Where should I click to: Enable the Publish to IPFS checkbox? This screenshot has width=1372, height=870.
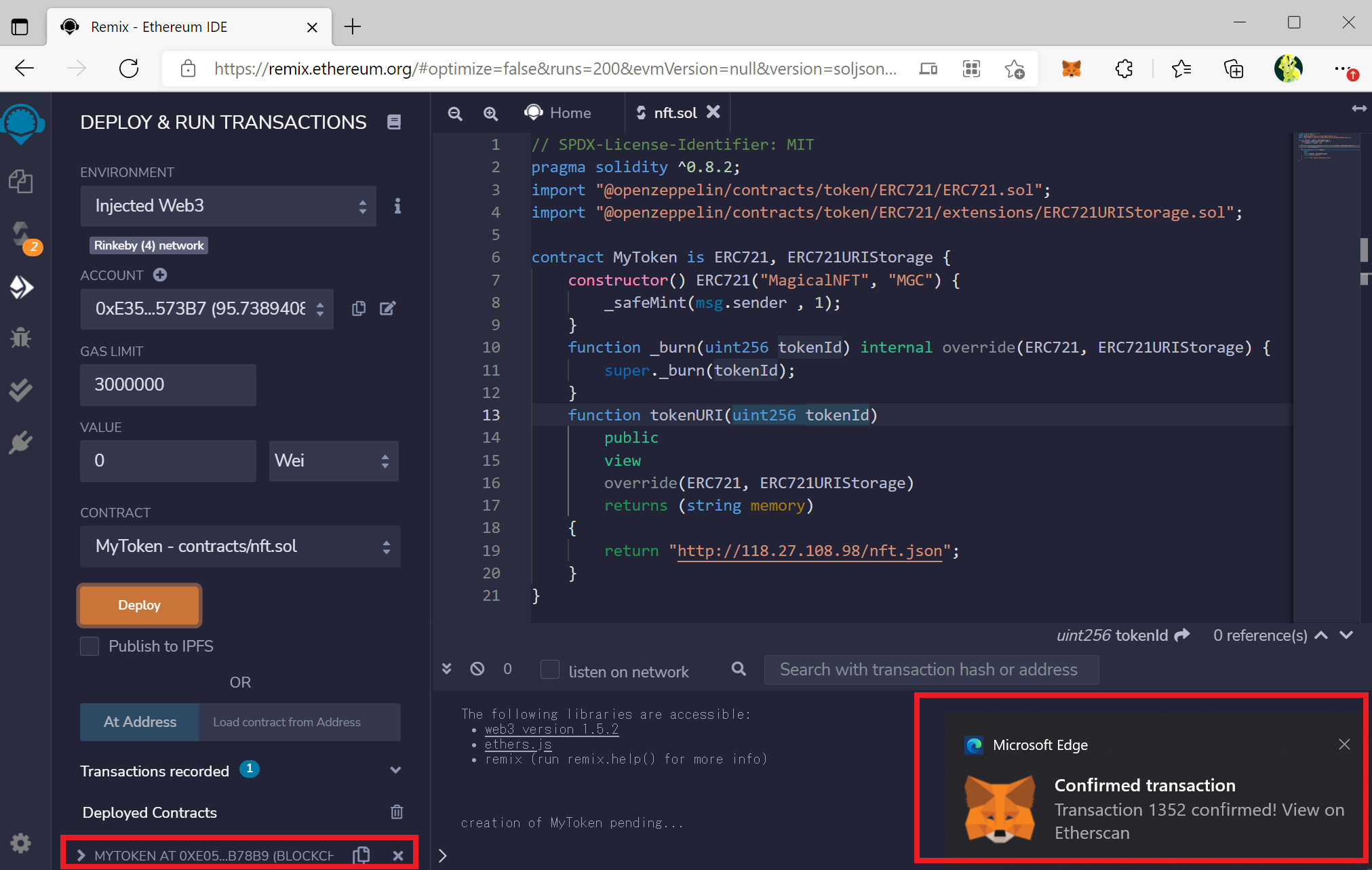90,646
